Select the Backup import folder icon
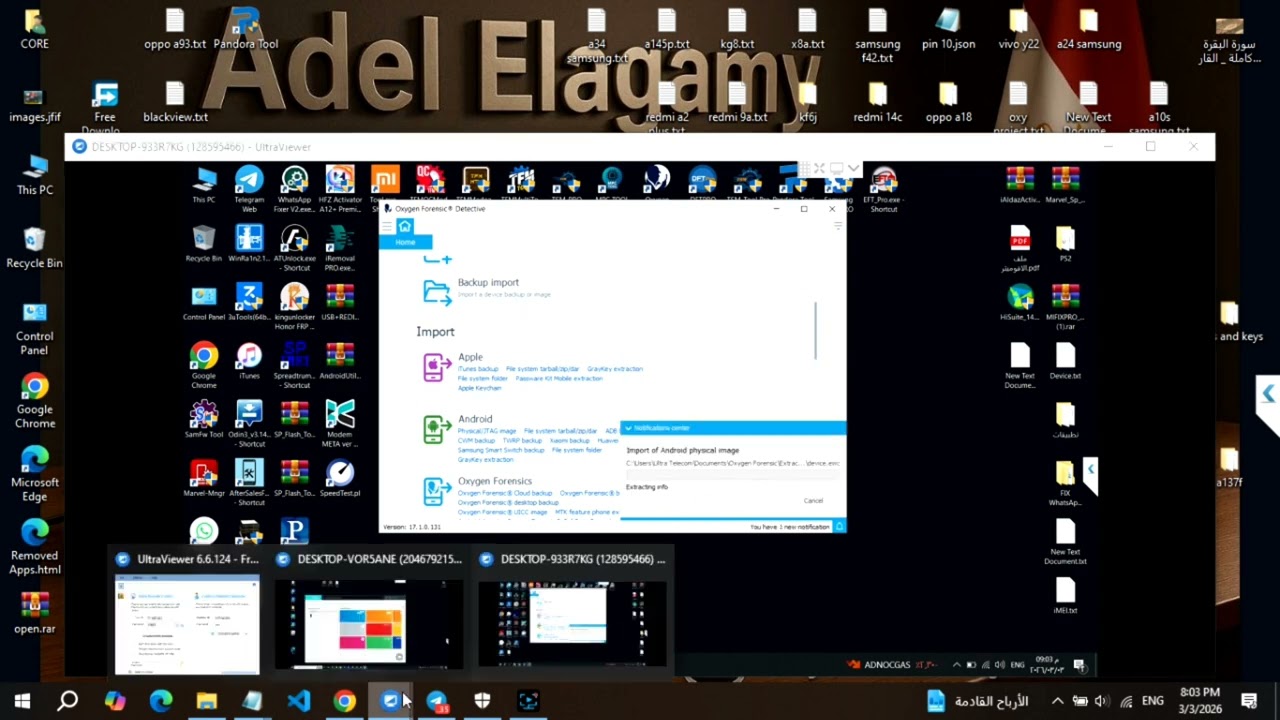1280x720 pixels. (436, 291)
